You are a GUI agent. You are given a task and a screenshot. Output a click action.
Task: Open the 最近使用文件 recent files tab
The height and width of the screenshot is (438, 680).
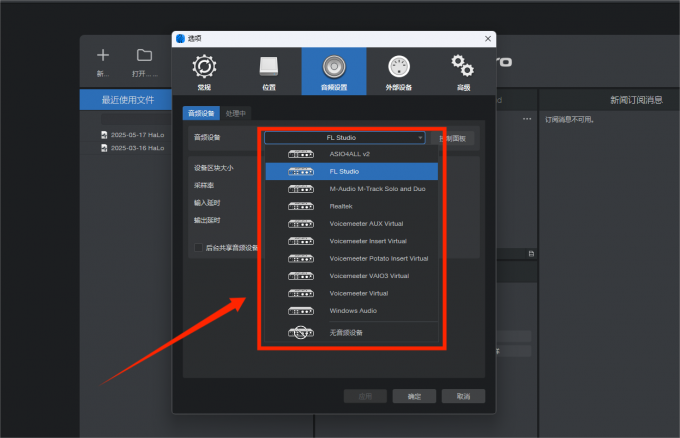(126, 100)
